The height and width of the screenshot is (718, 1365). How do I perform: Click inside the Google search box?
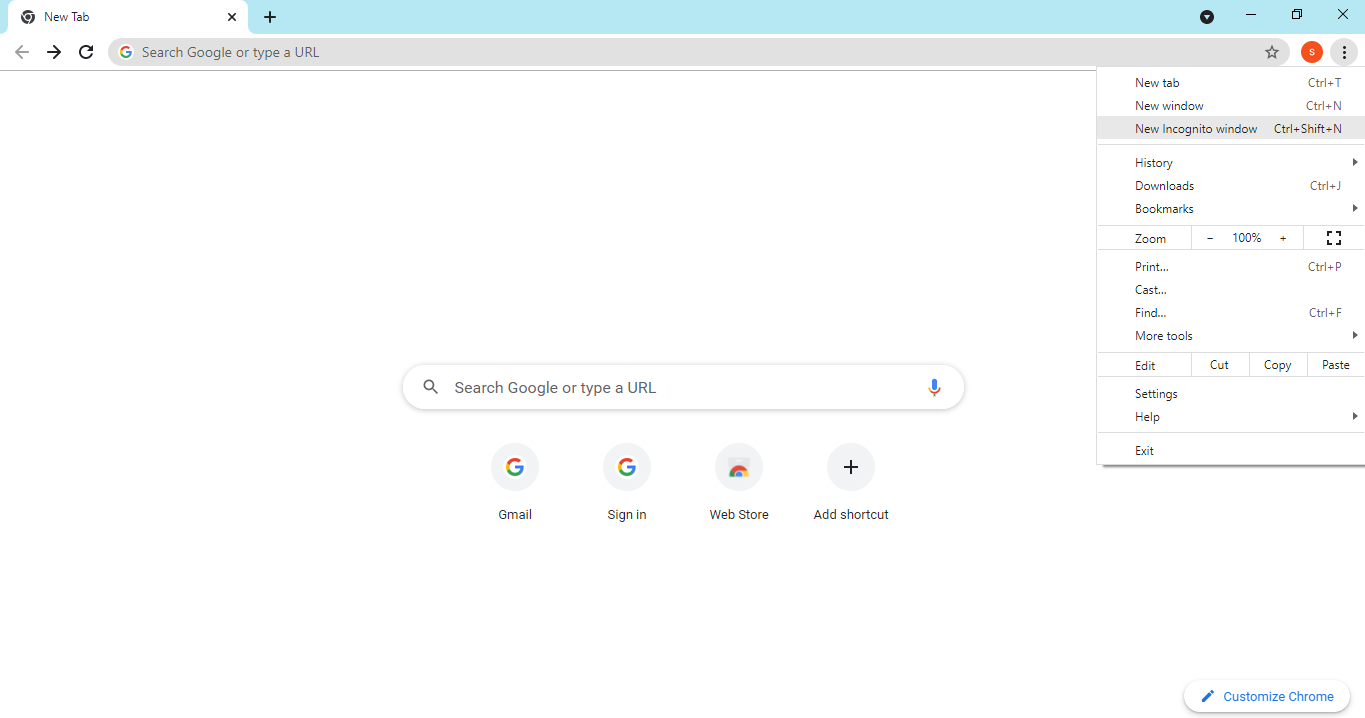coord(683,387)
